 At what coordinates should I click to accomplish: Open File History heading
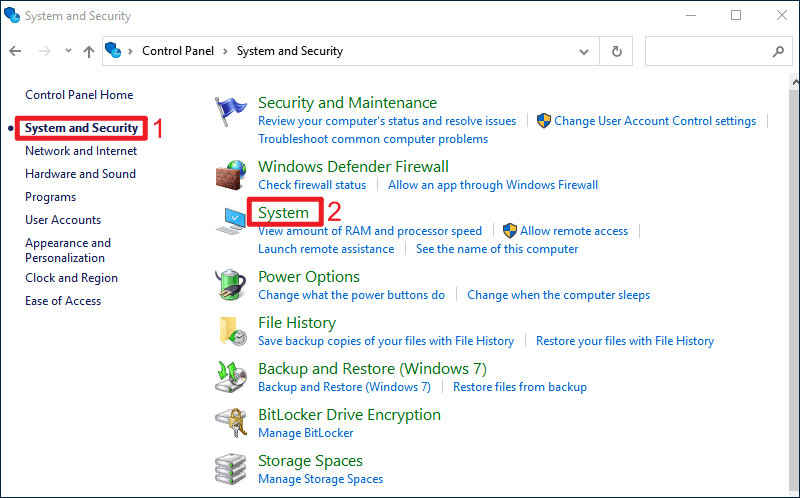coord(297,322)
